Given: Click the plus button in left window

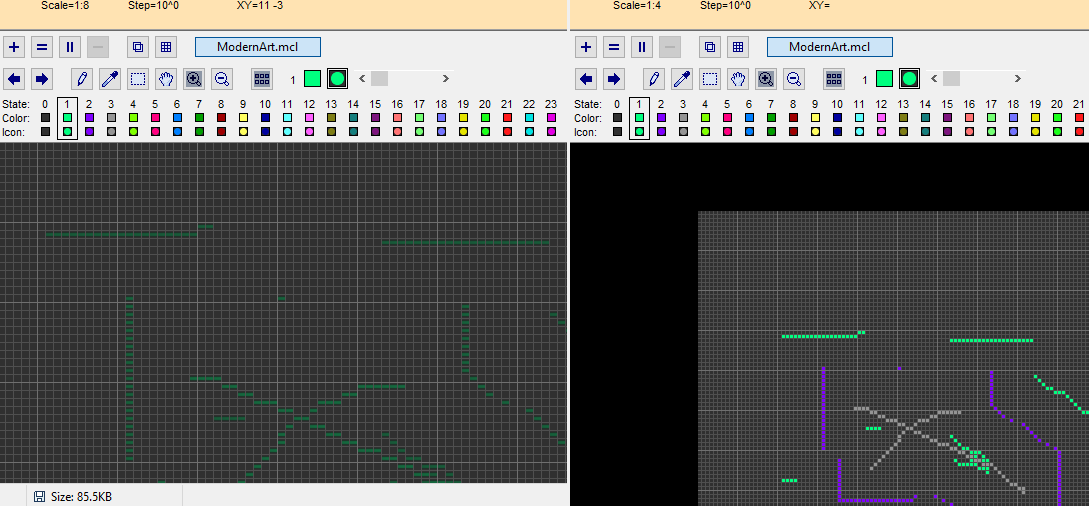Looking at the screenshot, I should tap(15, 47).
